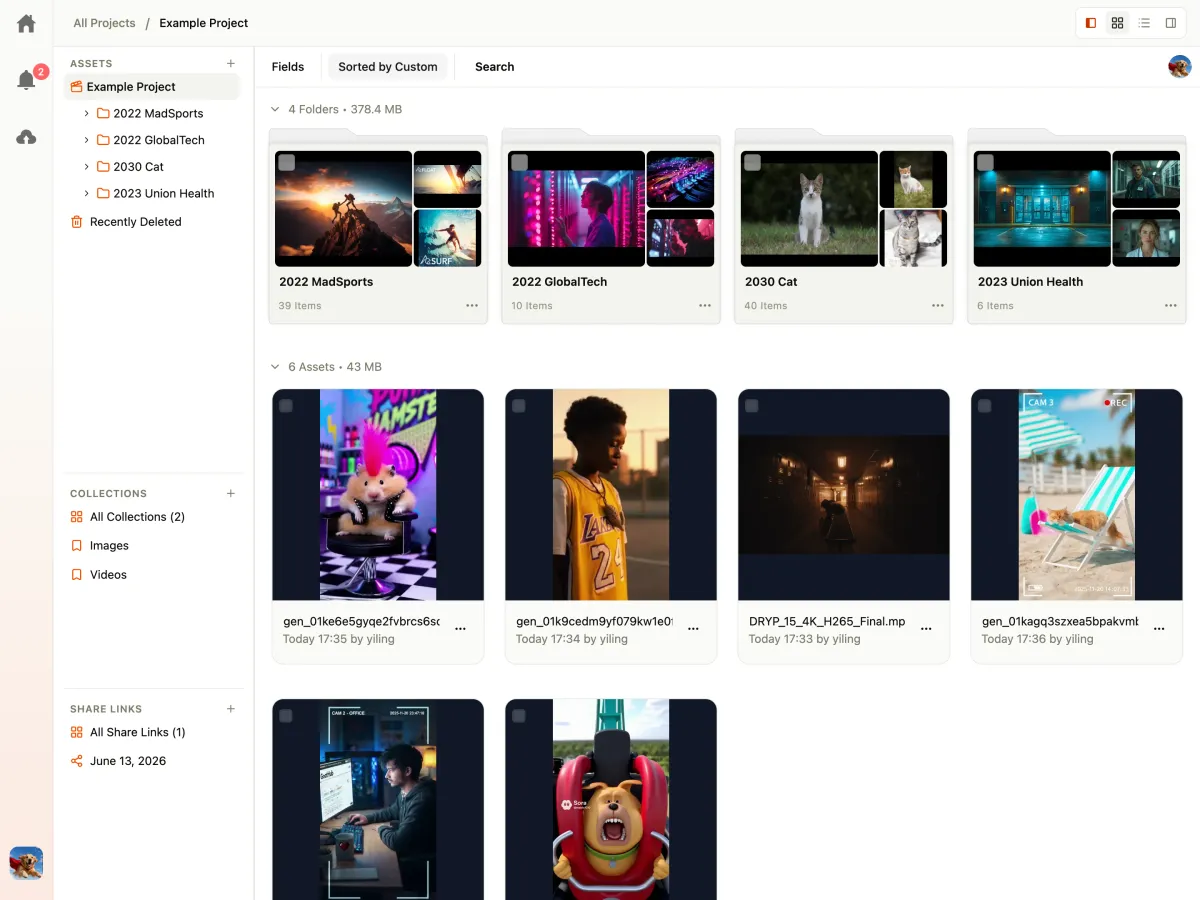Collapse the 4 Folders section
1200x900 pixels.
tap(275, 109)
